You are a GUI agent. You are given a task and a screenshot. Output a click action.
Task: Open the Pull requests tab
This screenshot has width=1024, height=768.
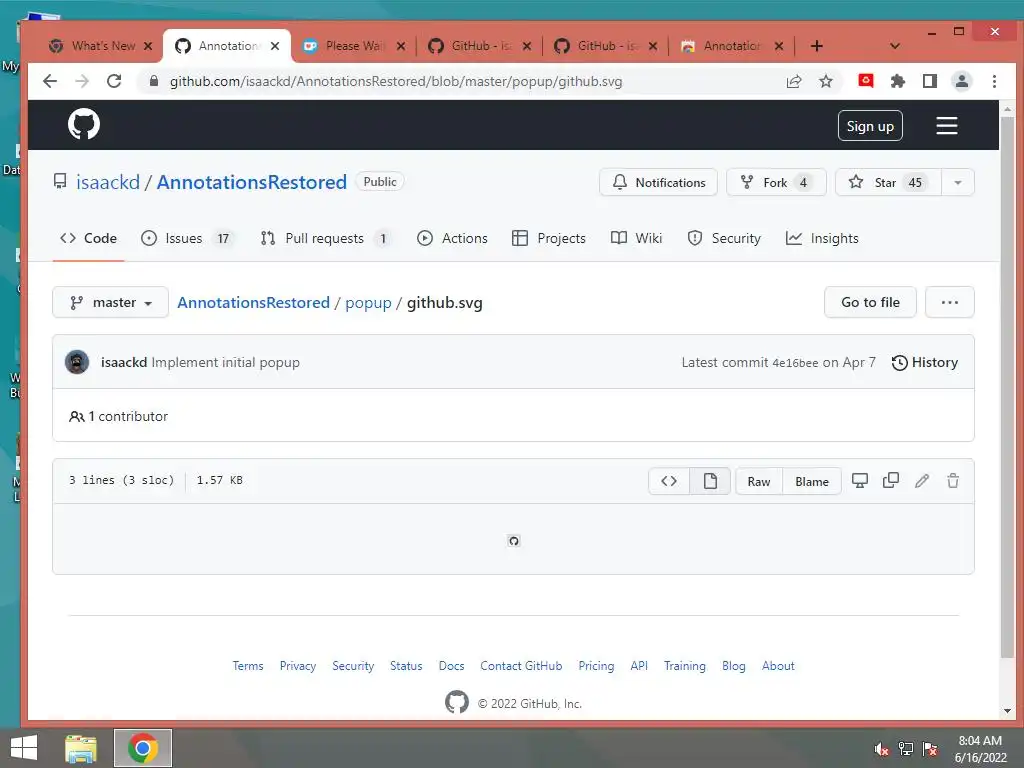click(325, 238)
